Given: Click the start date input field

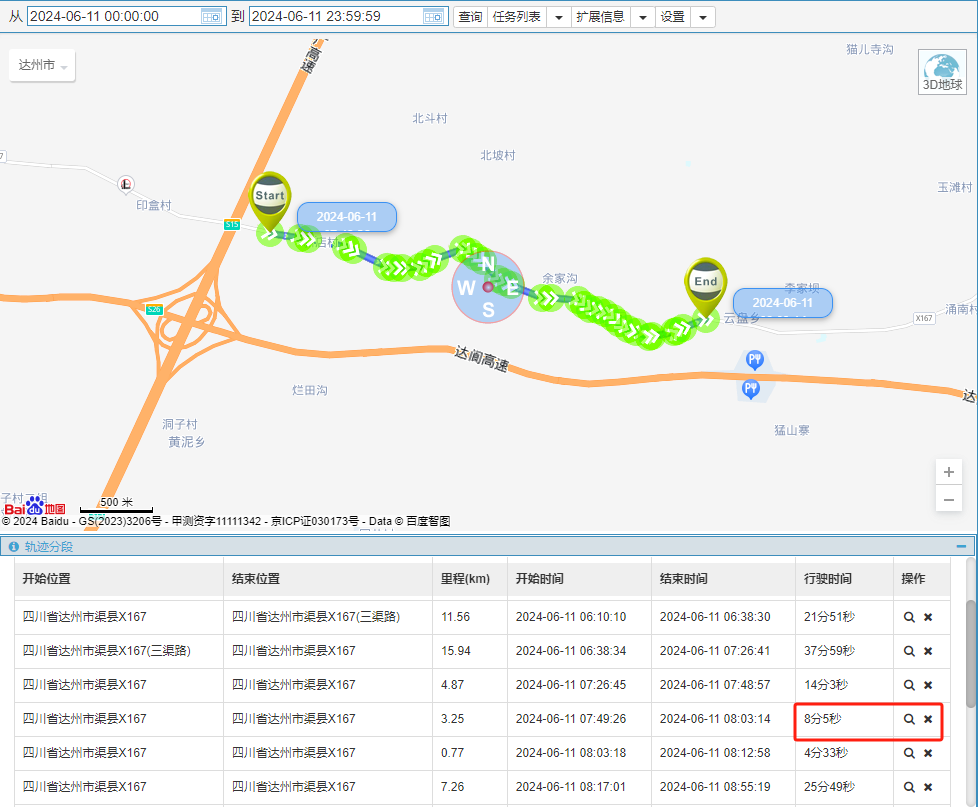Looking at the screenshot, I should 112,16.
